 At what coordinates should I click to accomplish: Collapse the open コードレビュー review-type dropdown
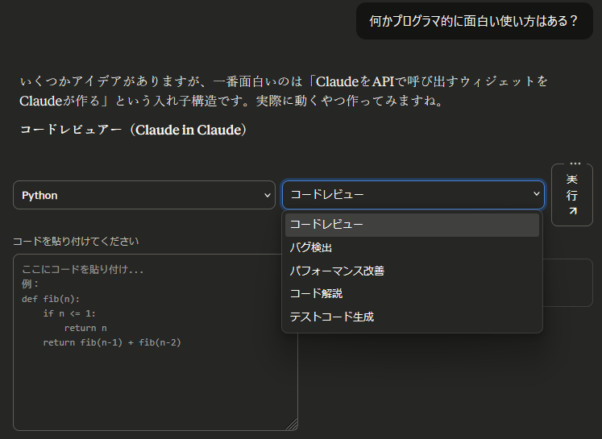(x=412, y=195)
